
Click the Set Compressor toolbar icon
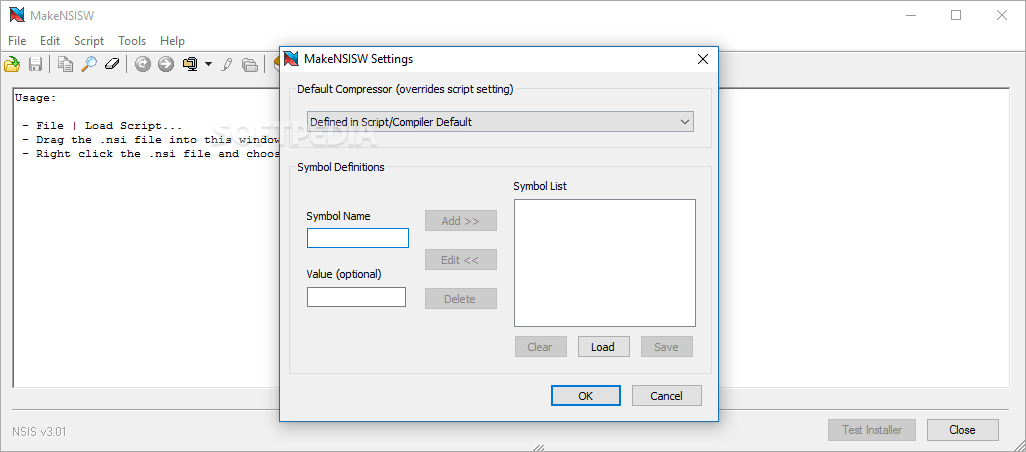tap(190, 64)
